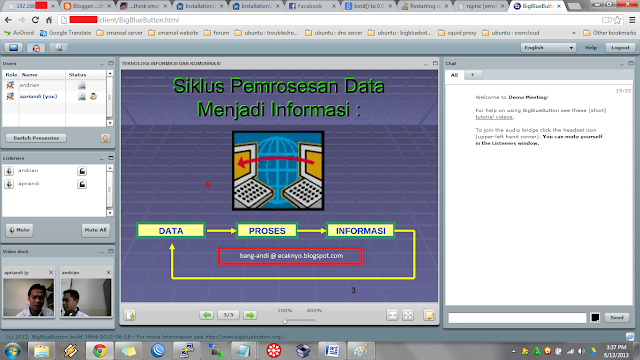Mute apriandi's microphone in Listeners

(9, 184)
